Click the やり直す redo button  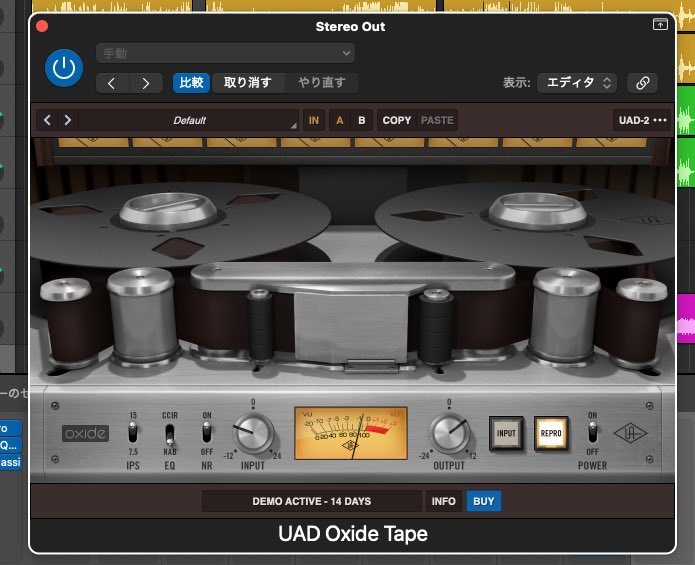tap(321, 83)
